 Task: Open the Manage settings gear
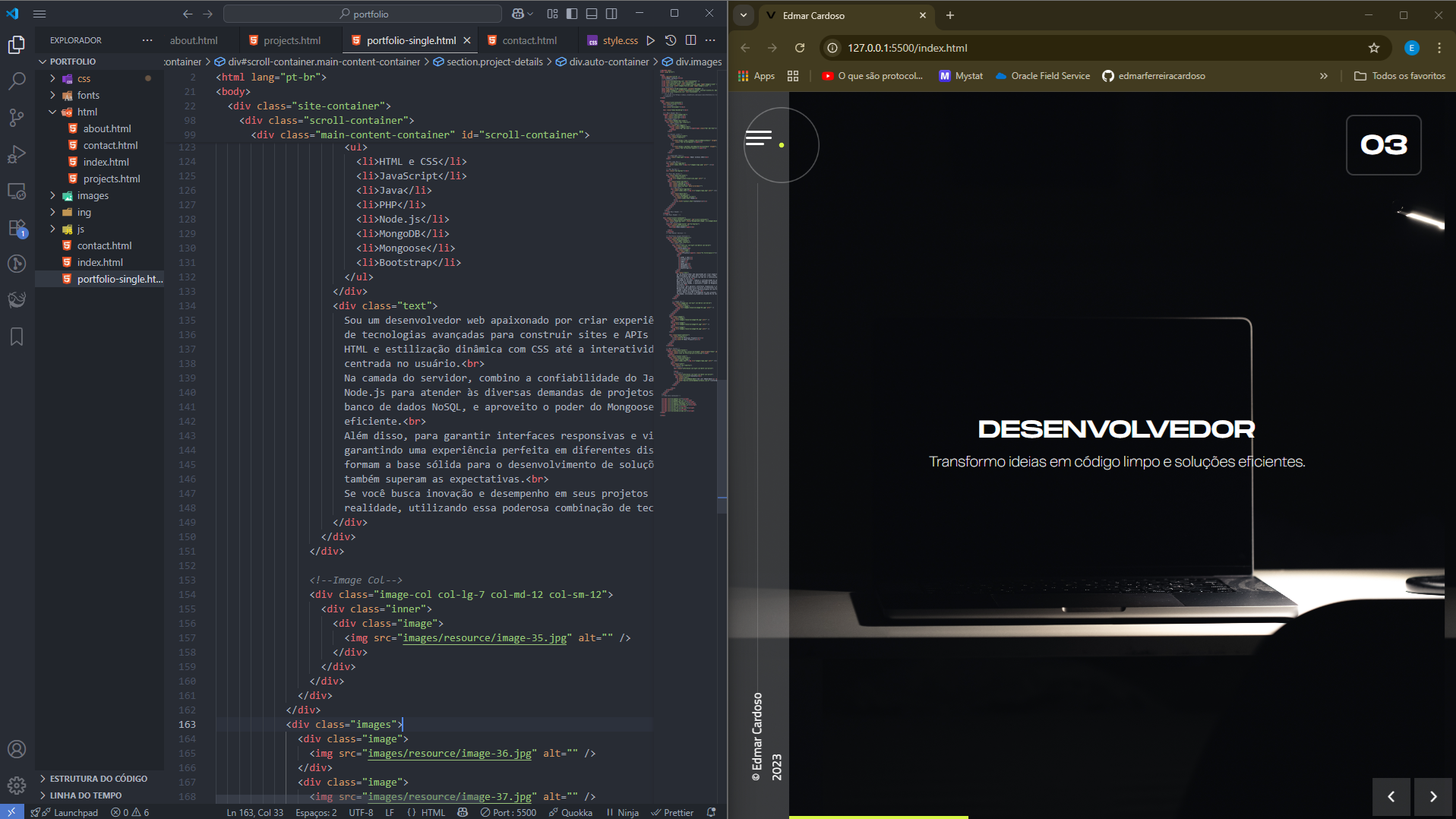tap(17, 785)
